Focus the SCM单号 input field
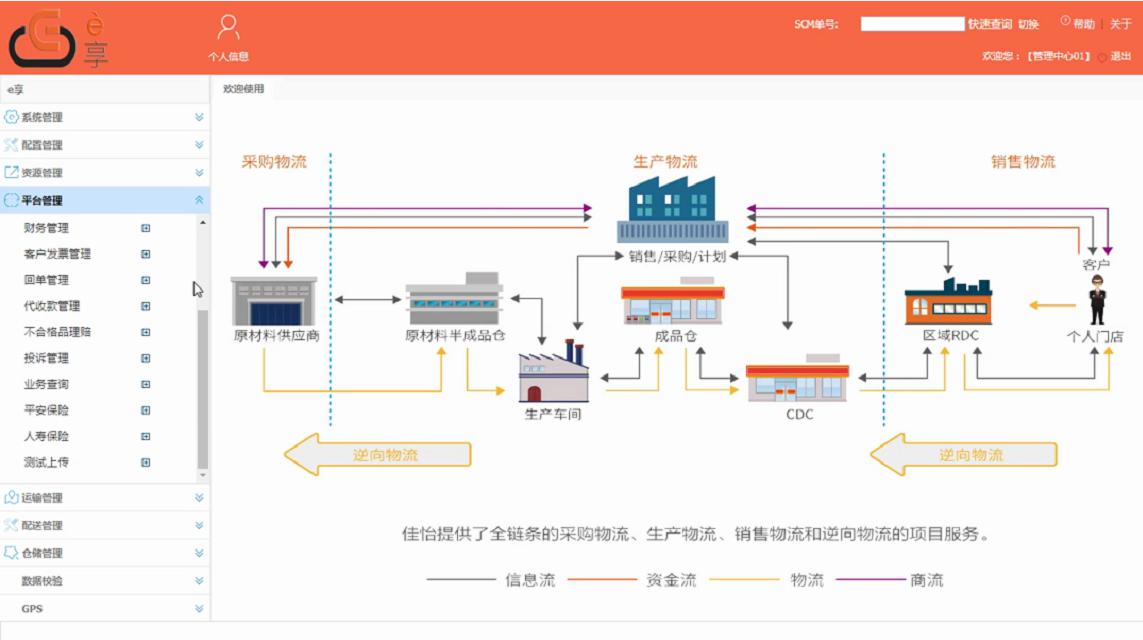This screenshot has height=640, width=1143. point(912,24)
